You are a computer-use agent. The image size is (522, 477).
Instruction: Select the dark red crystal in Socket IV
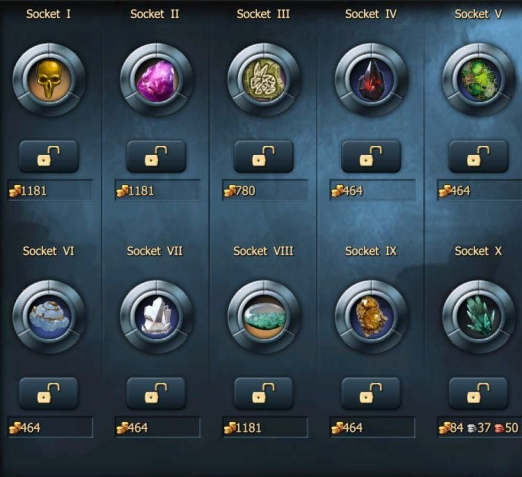tap(371, 80)
